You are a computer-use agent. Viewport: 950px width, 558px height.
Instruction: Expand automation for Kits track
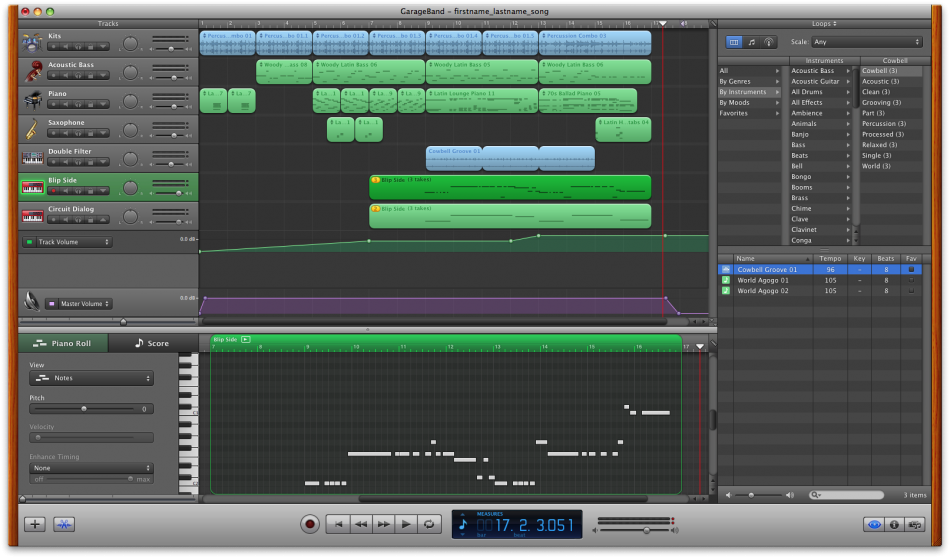coord(104,47)
